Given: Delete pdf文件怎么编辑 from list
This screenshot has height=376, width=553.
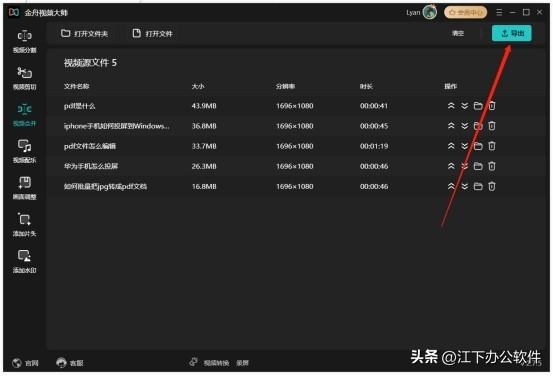Looking at the screenshot, I should 492,146.
